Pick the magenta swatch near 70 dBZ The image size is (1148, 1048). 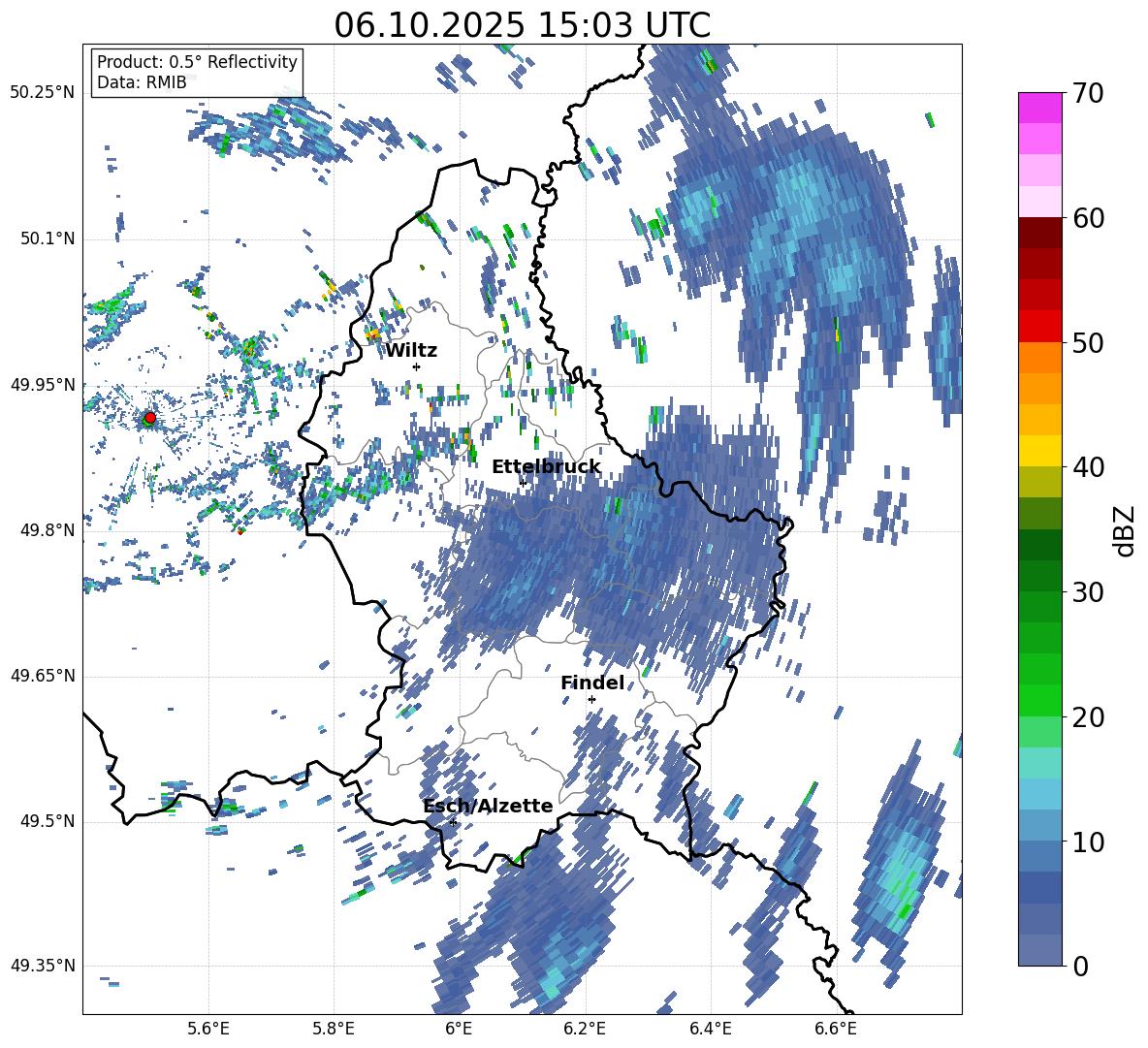pos(1039,108)
